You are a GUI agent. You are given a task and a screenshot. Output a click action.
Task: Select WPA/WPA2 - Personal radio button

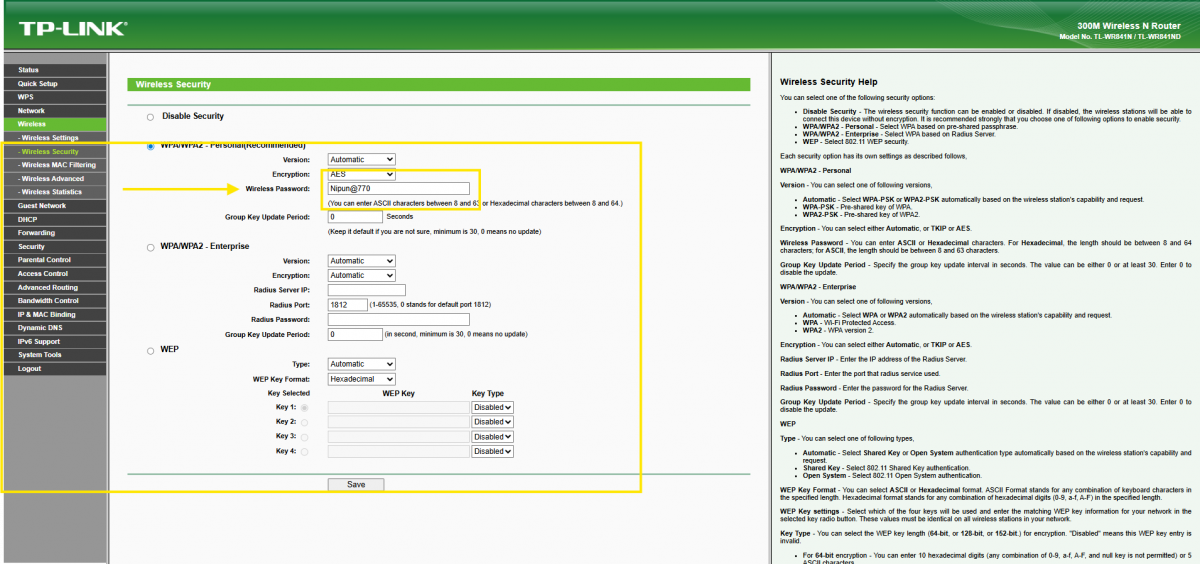(x=151, y=146)
